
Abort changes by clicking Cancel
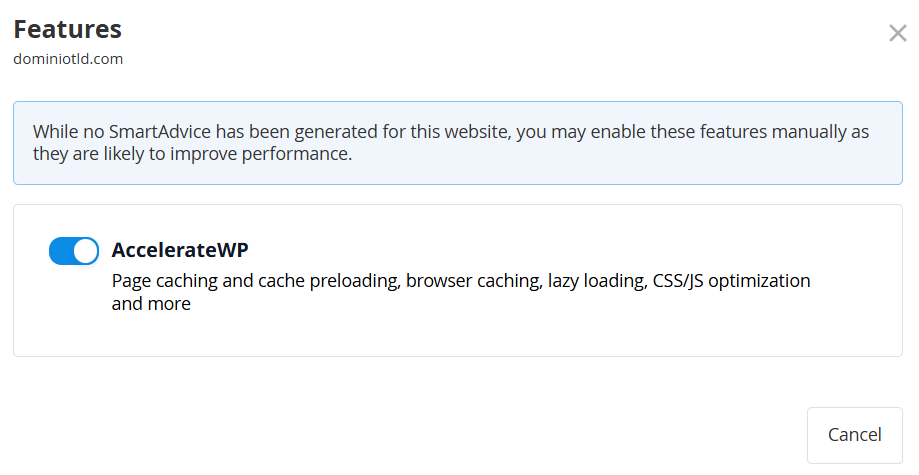click(855, 435)
